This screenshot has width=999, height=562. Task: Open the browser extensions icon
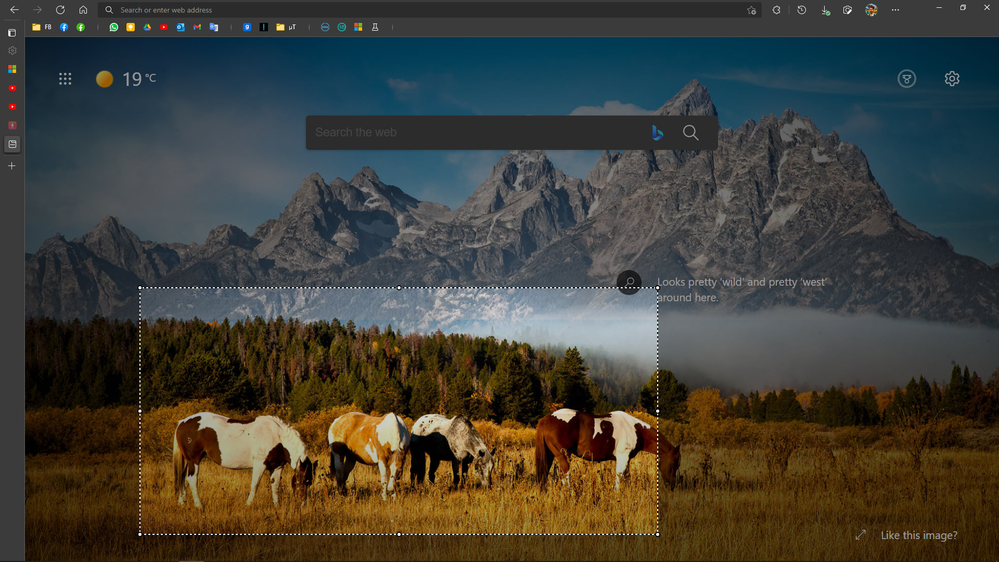(x=776, y=10)
